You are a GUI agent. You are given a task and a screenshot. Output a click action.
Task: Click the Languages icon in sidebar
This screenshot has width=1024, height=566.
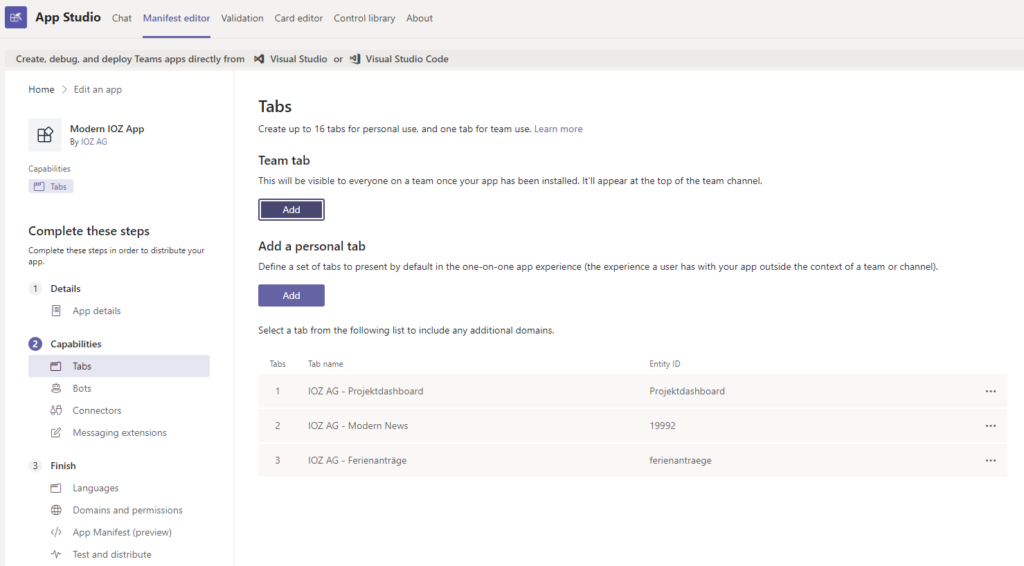56,488
